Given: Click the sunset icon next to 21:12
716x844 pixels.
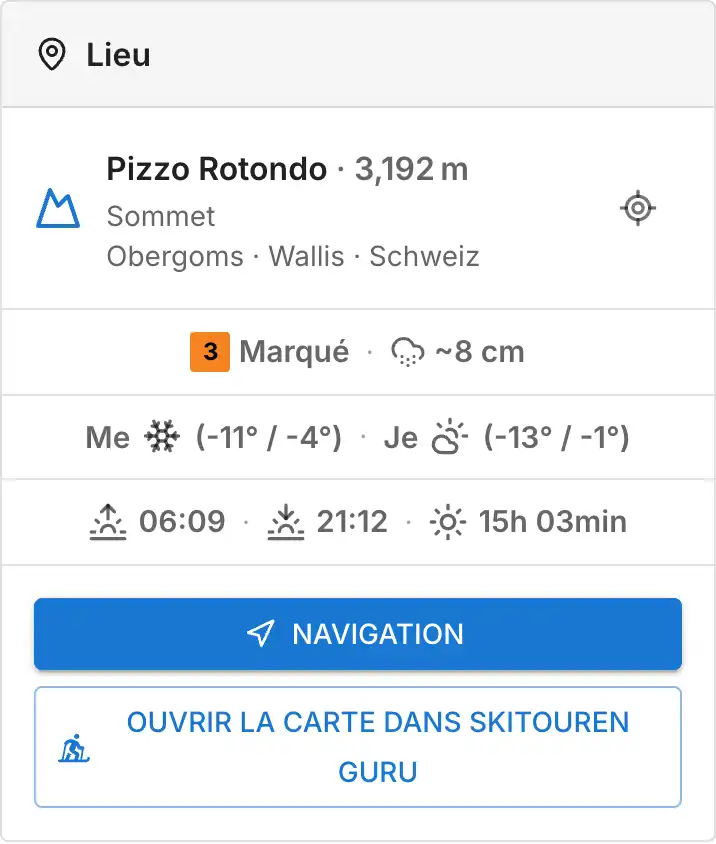Looking at the screenshot, I should coord(286,522).
